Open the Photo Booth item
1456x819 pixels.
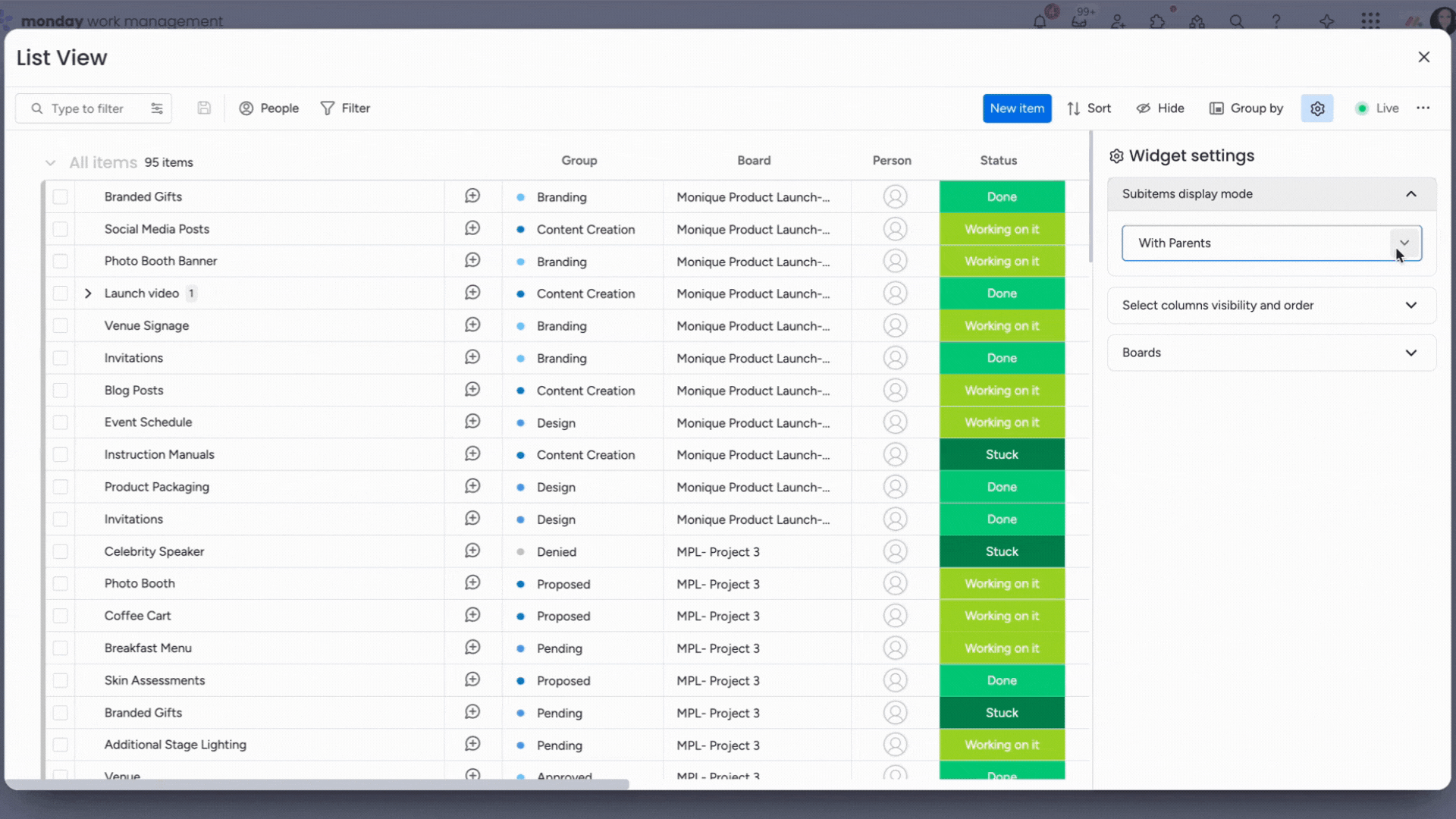coord(140,583)
